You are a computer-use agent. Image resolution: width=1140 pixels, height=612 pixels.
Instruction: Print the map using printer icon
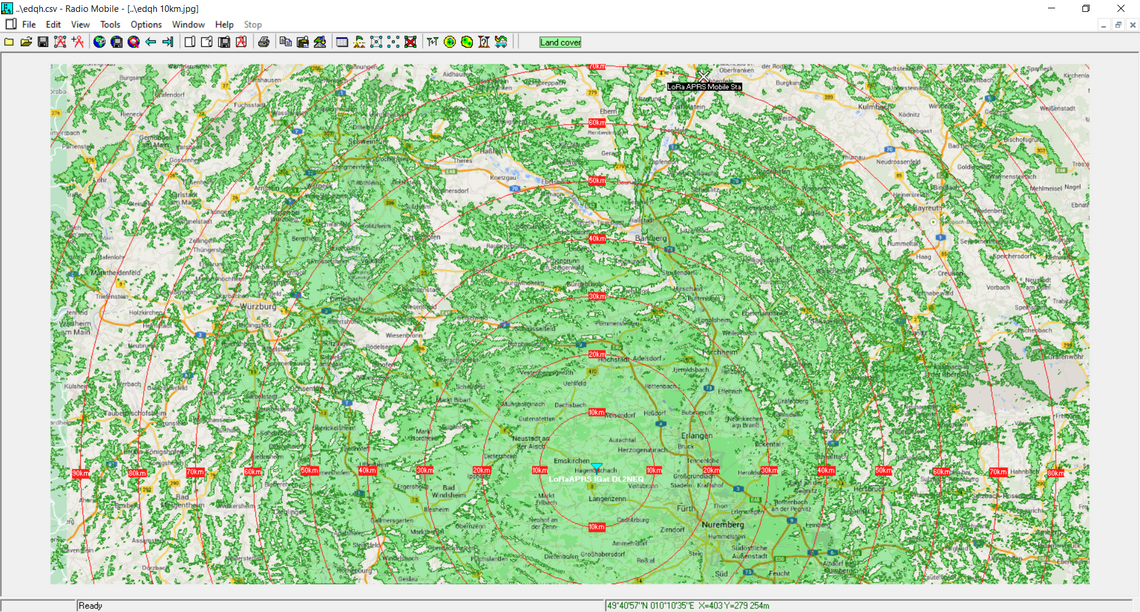[263, 42]
